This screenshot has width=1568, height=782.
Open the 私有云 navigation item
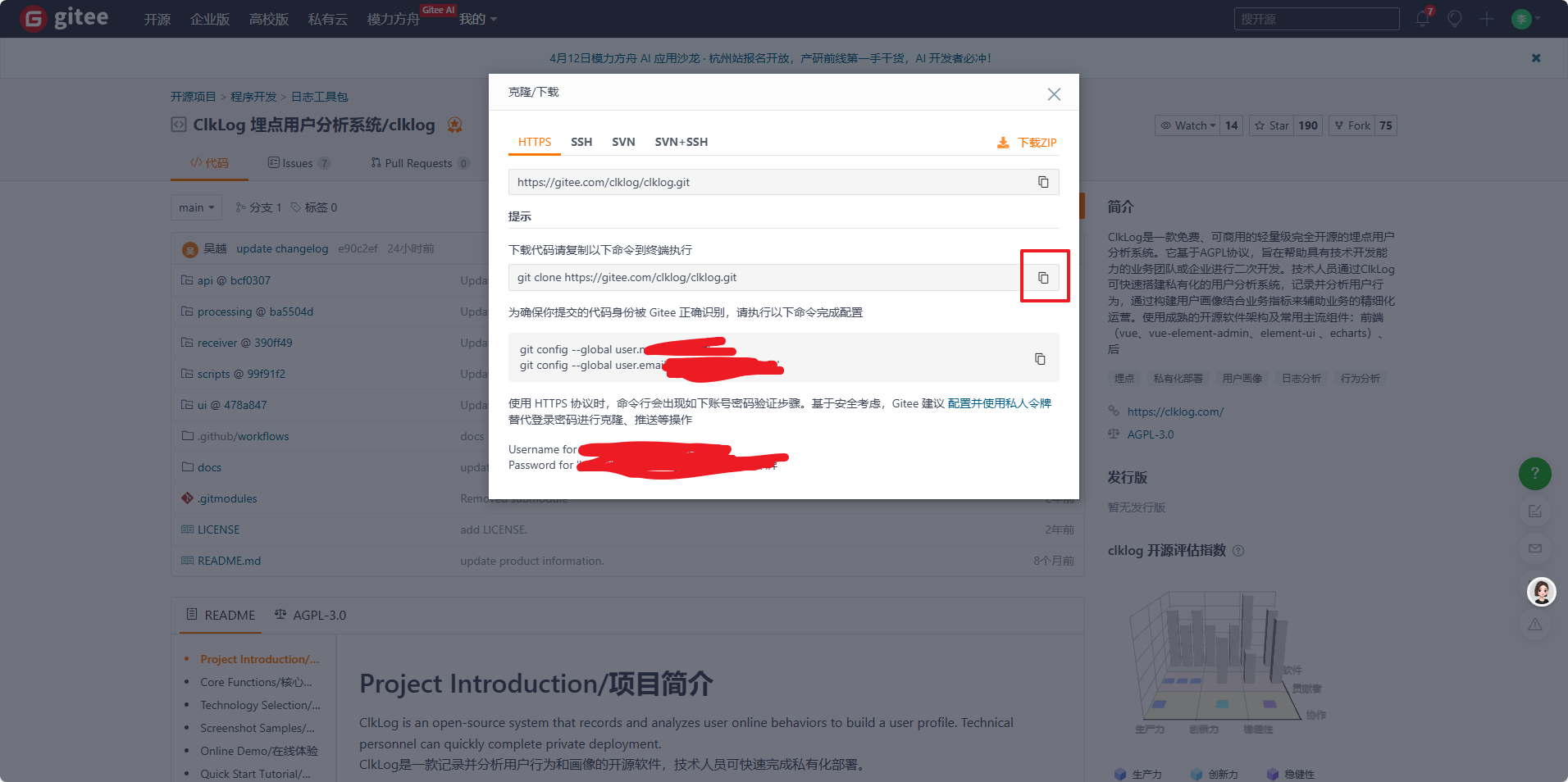[328, 19]
